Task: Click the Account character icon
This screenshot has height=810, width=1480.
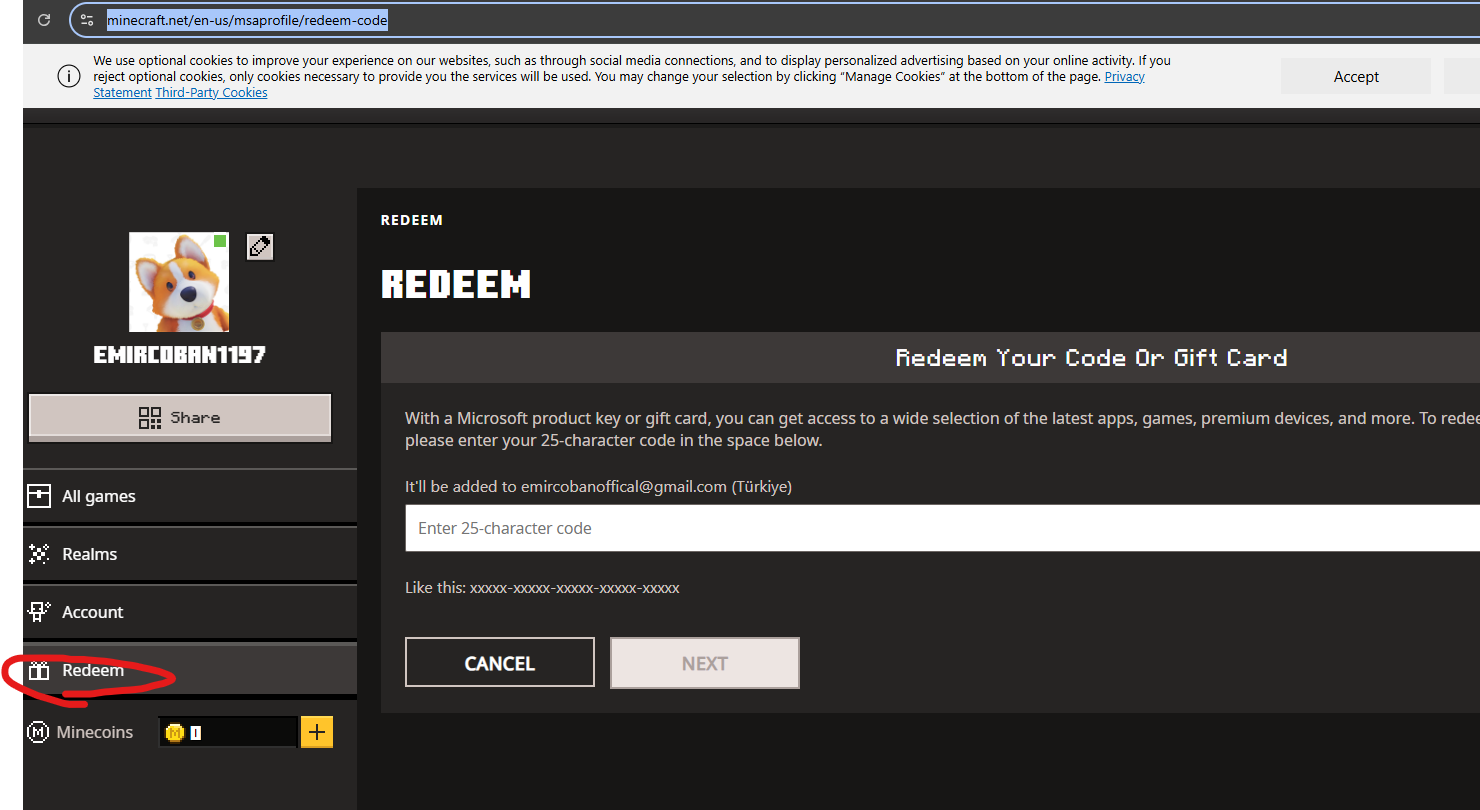Action: pyautogui.click(x=39, y=612)
